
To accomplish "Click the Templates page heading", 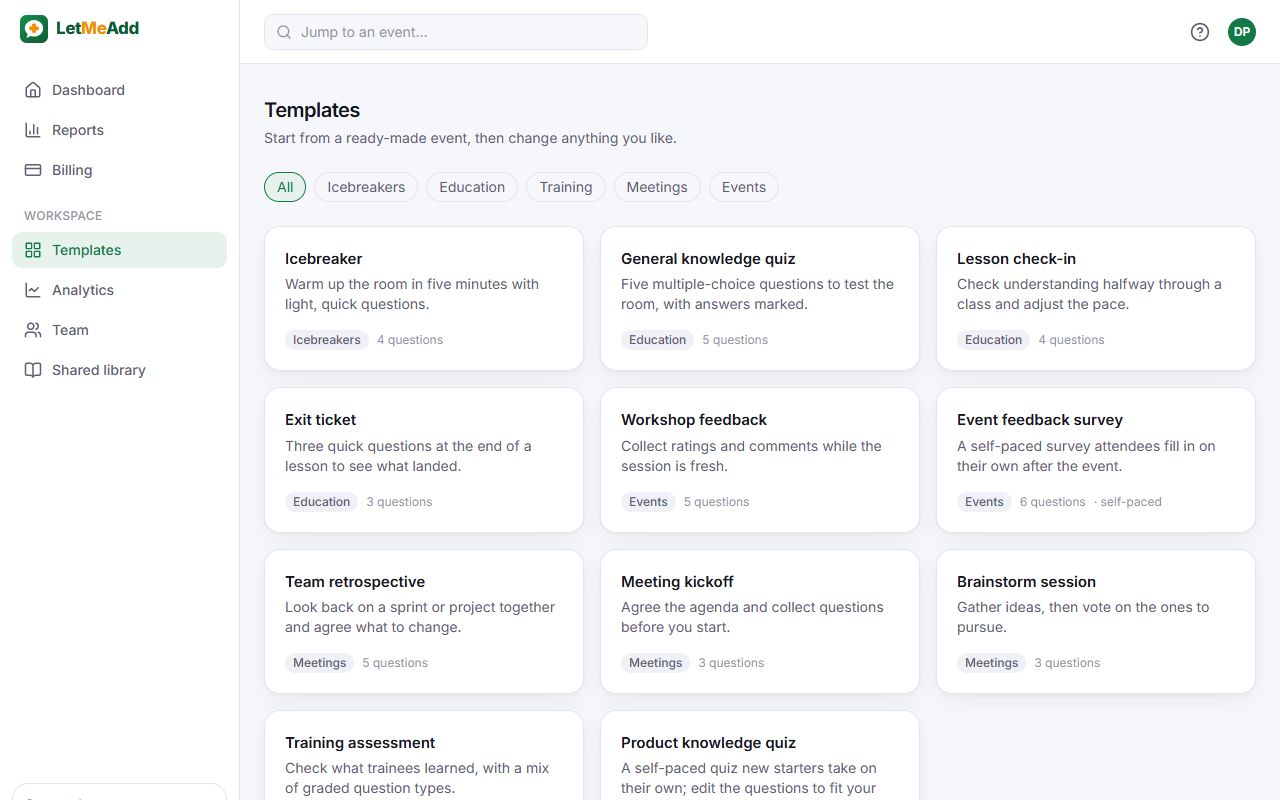I will [x=312, y=110].
